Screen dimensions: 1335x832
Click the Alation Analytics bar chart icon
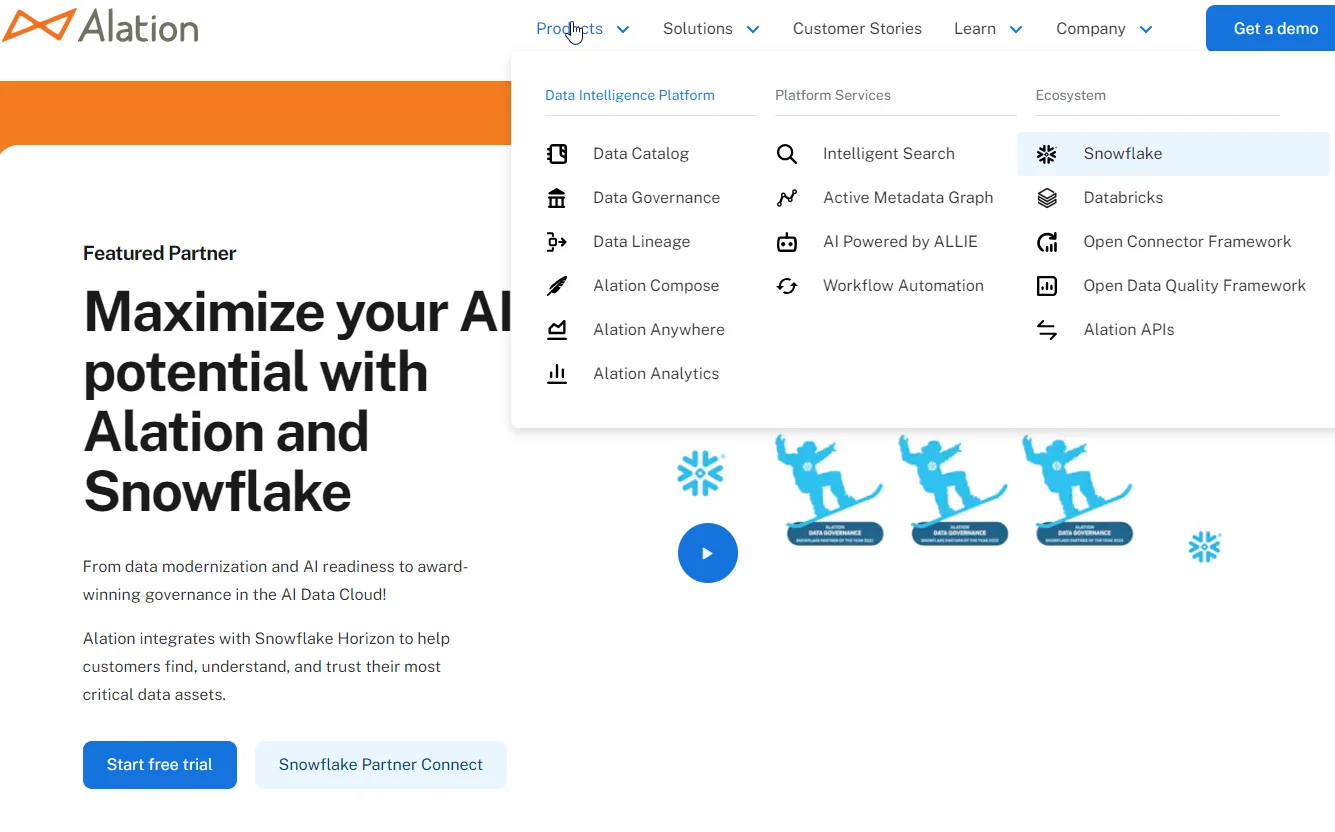[557, 374]
